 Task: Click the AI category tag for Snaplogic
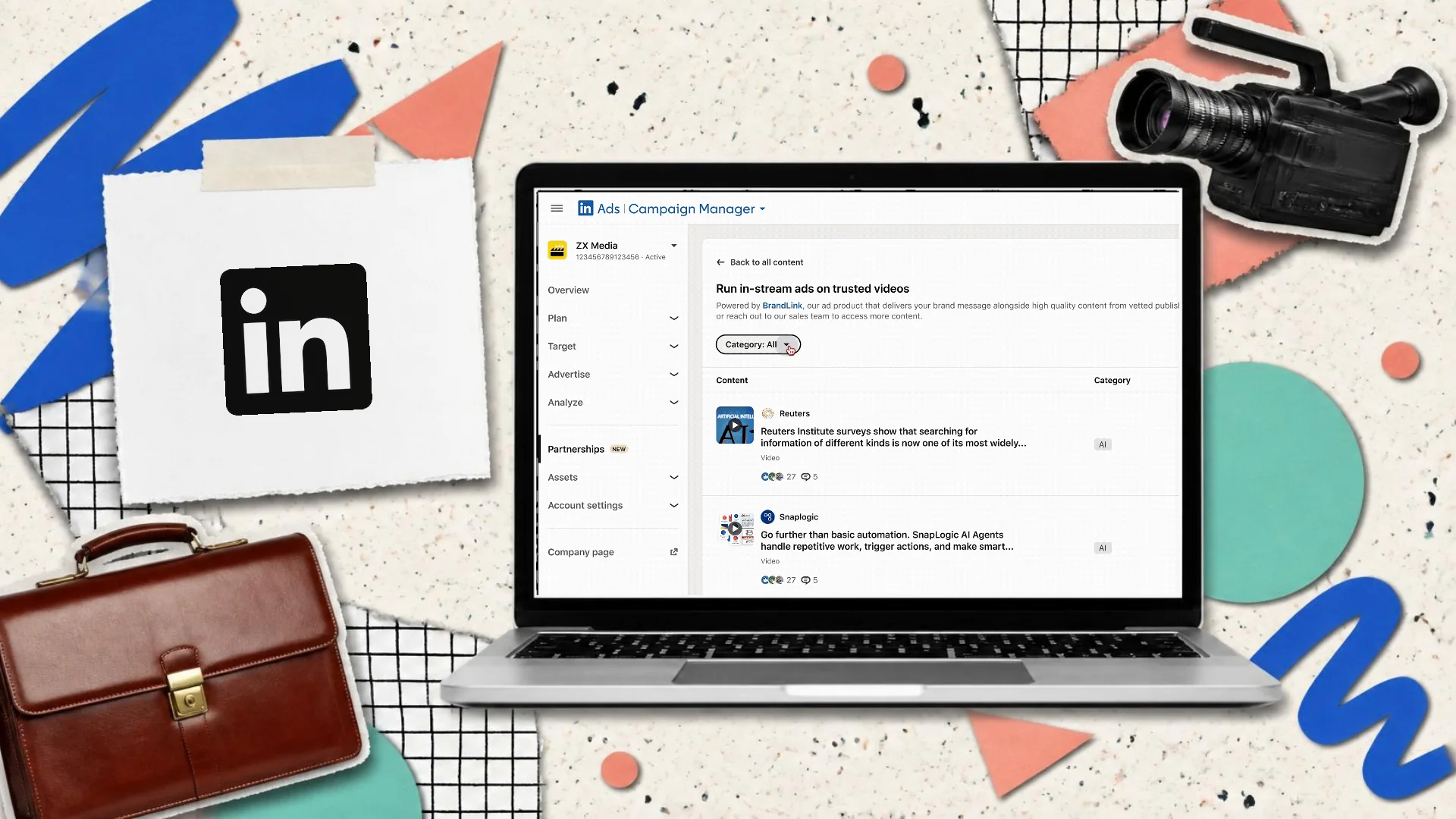point(1103,548)
